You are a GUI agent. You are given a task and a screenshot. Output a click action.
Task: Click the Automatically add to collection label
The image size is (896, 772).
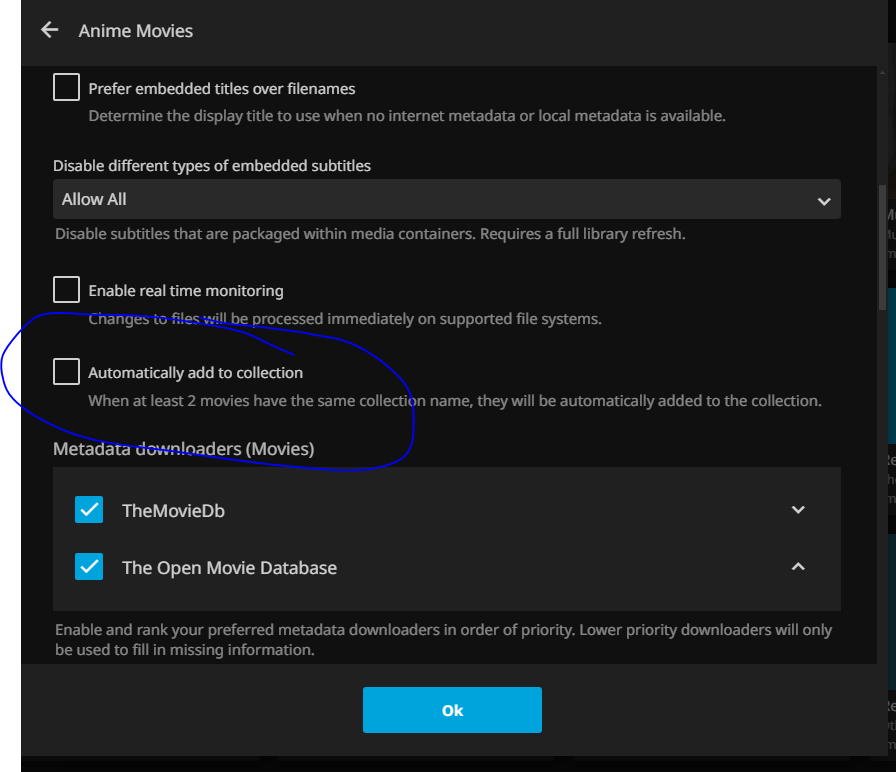pyautogui.click(x=195, y=373)
